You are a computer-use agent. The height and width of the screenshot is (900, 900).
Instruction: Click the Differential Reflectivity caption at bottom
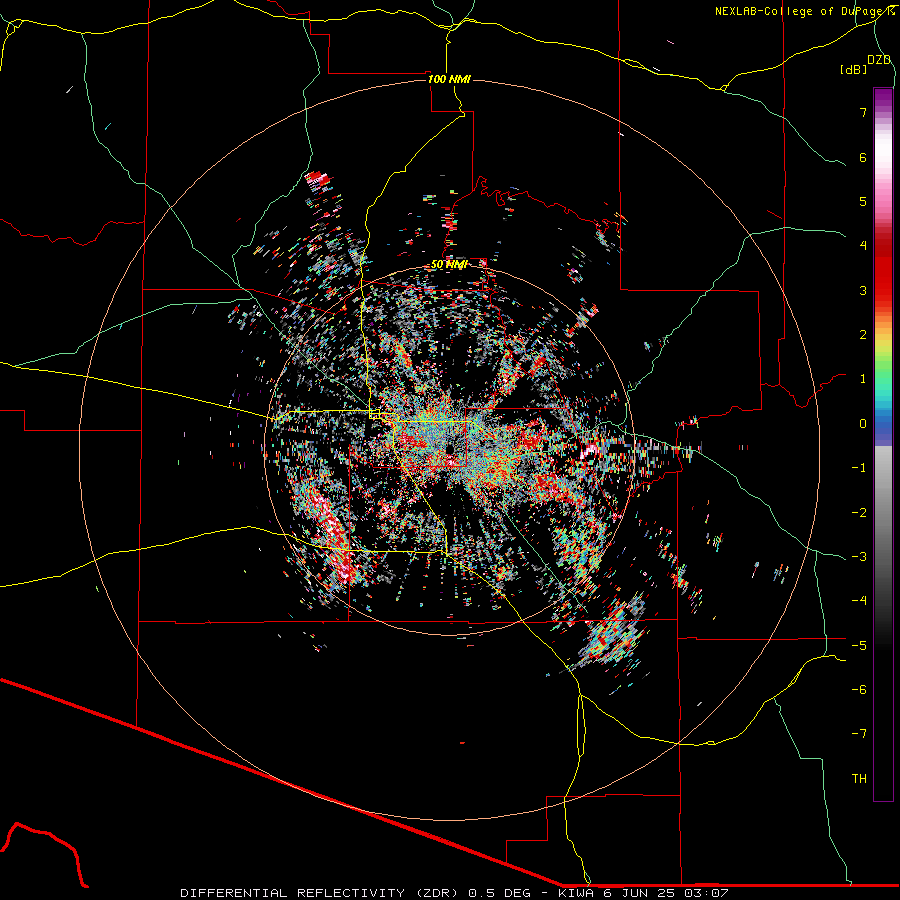point(454,893)
